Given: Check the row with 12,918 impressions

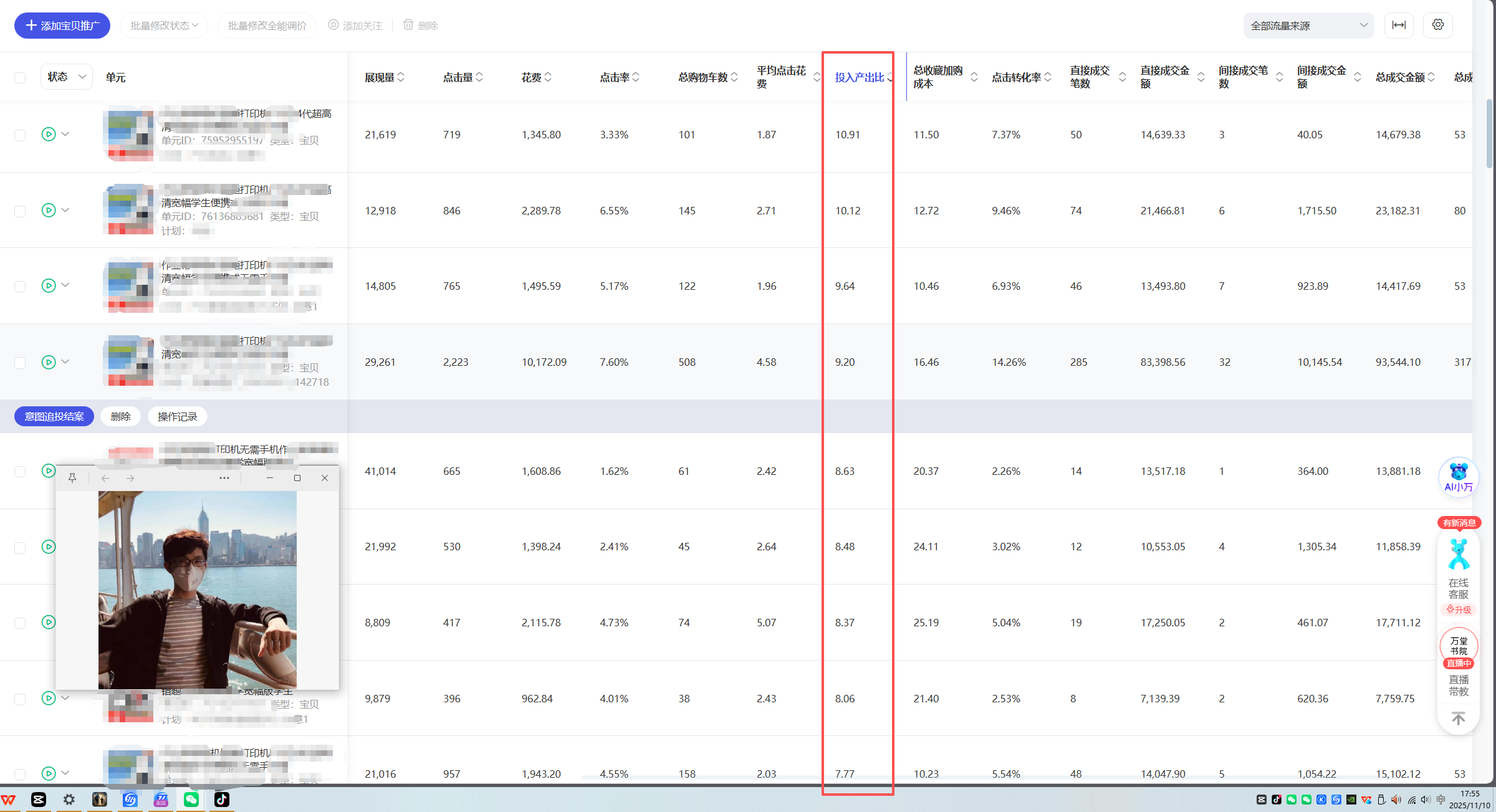Looking at the screenshot, I should pos(20,211).
